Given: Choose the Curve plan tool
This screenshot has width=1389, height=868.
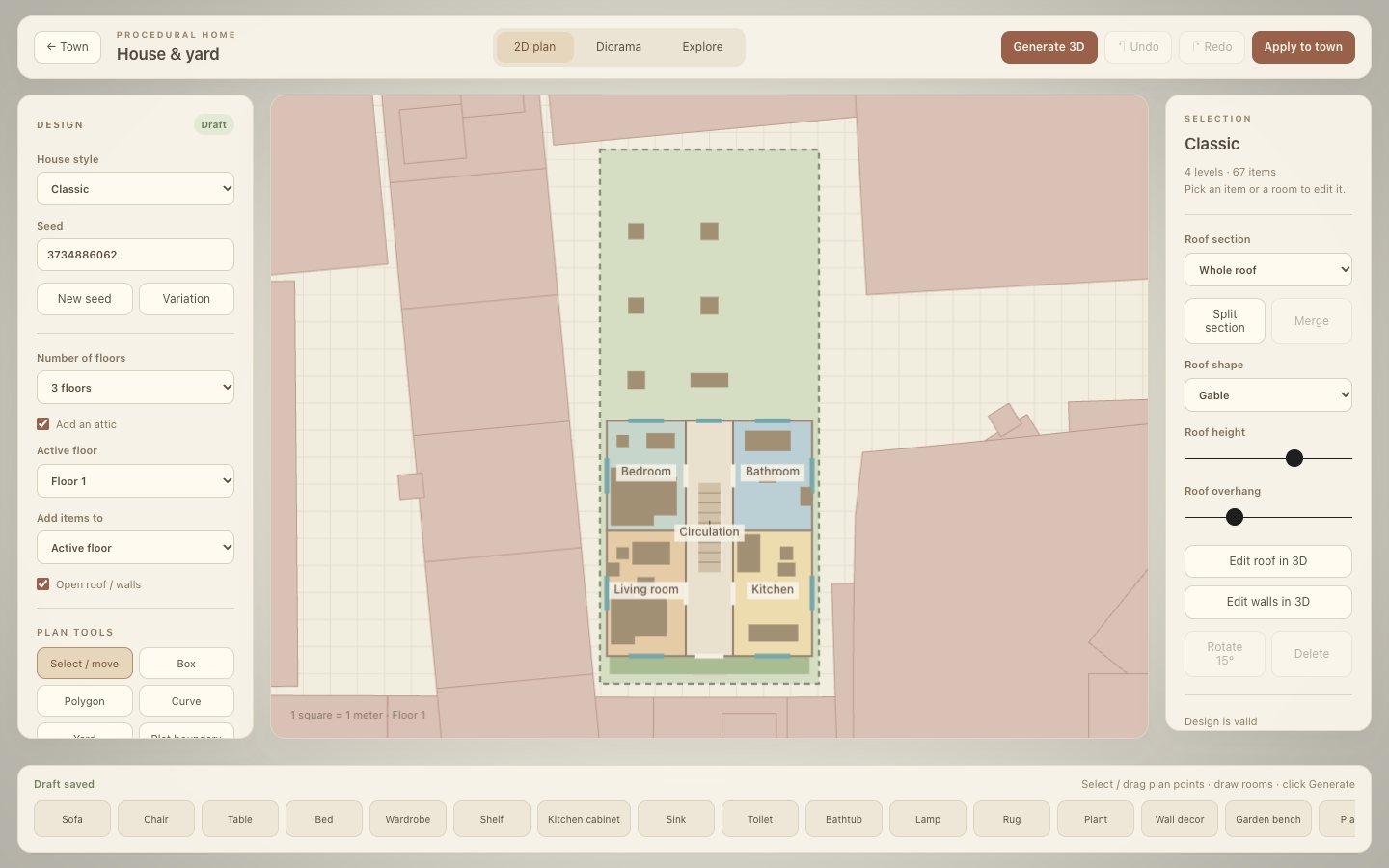Looking at the screenshot, I should pyautogui.click(x=186, y=701).
